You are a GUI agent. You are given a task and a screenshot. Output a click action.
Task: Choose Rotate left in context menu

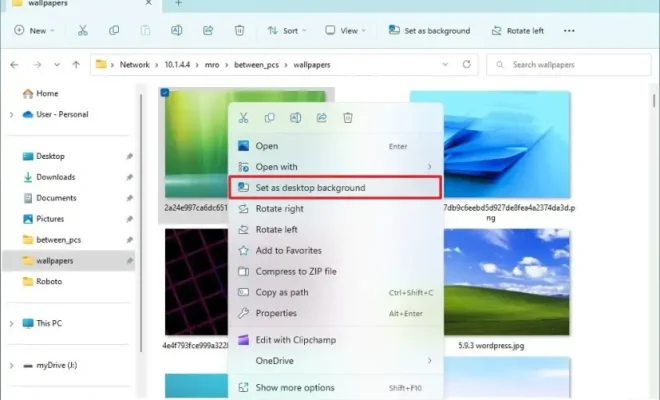click(x=335, y=230)
